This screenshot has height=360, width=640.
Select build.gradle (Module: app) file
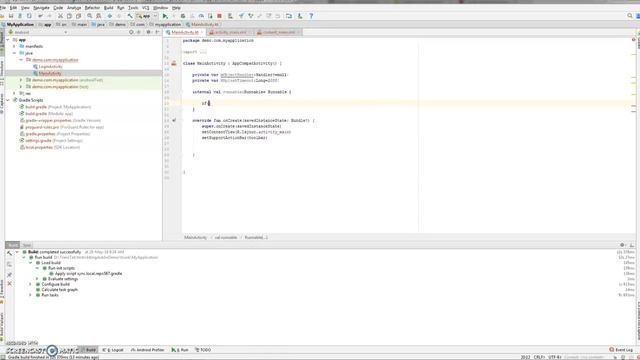(49, 113)
